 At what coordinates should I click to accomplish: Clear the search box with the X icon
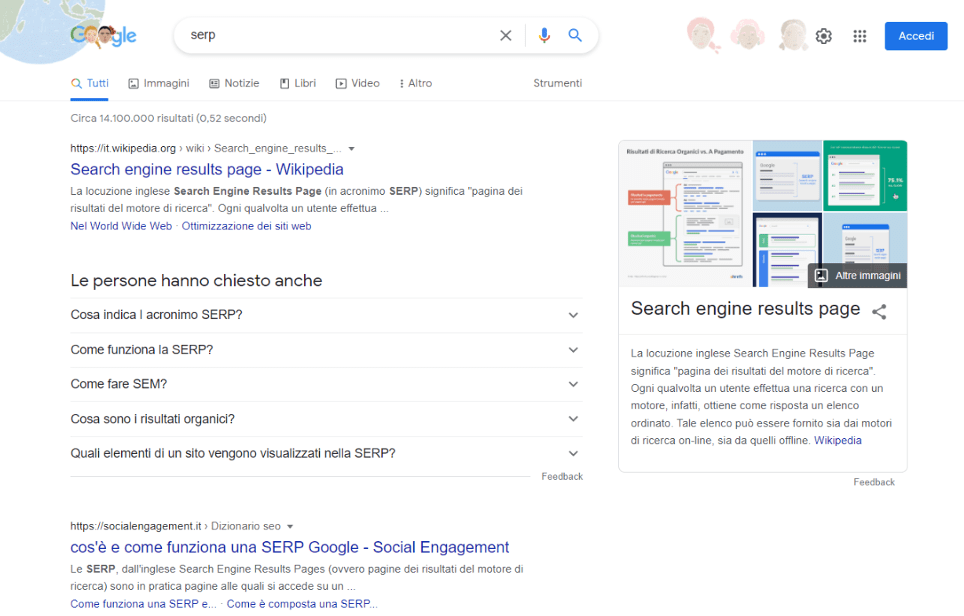coord(505,36)
